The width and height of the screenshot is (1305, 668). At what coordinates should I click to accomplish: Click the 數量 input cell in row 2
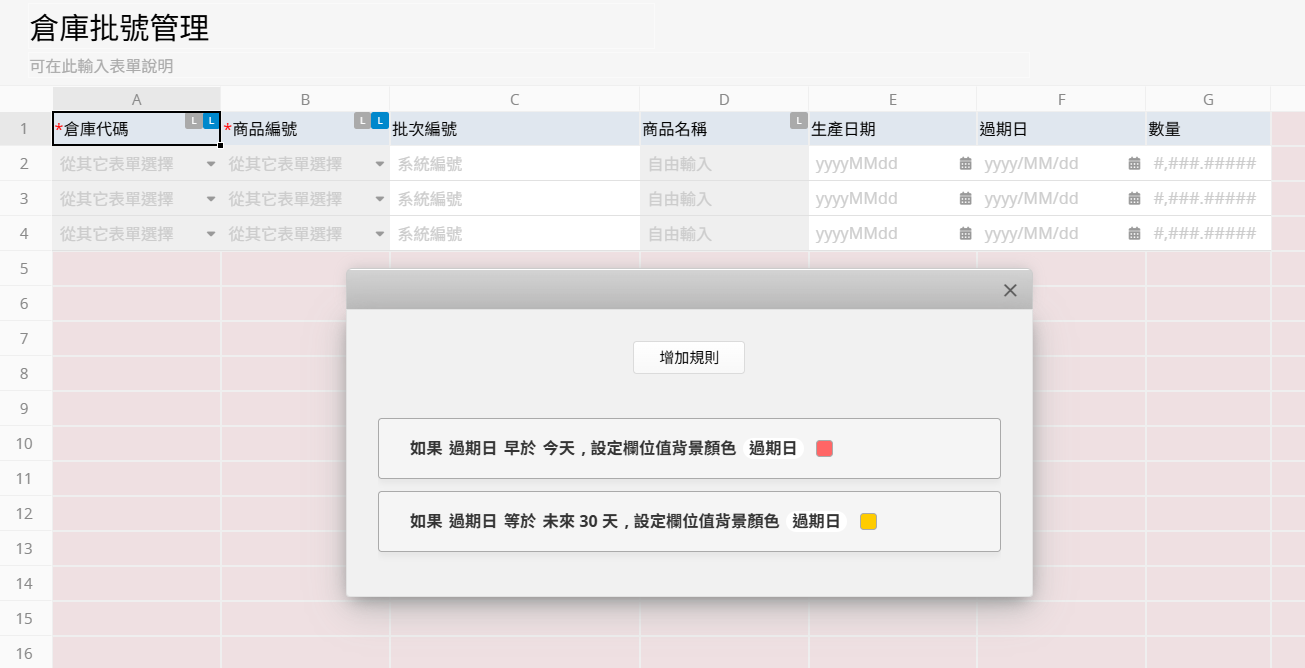click(1206, 164)
